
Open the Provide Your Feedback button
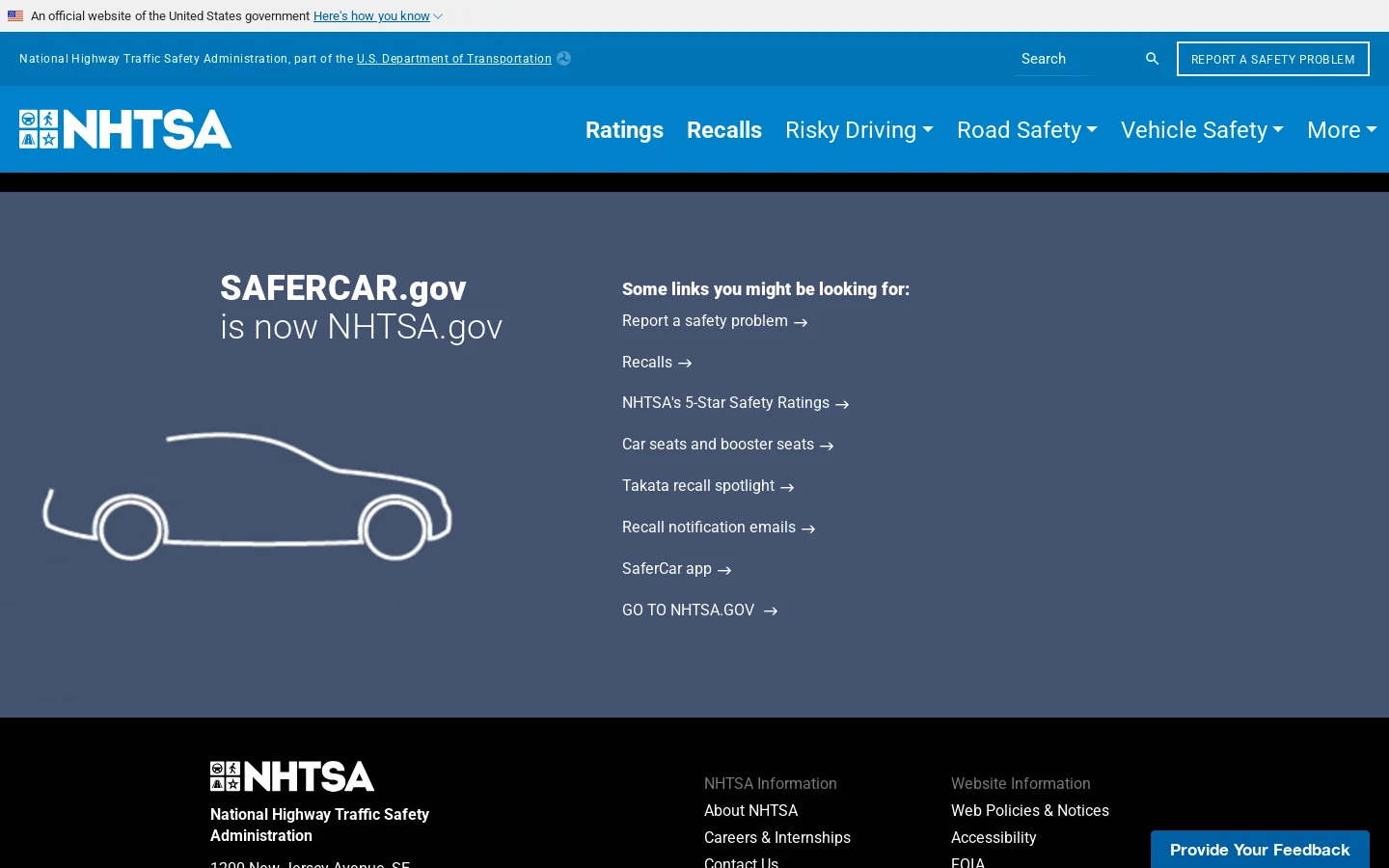[x=1260, y=850]
